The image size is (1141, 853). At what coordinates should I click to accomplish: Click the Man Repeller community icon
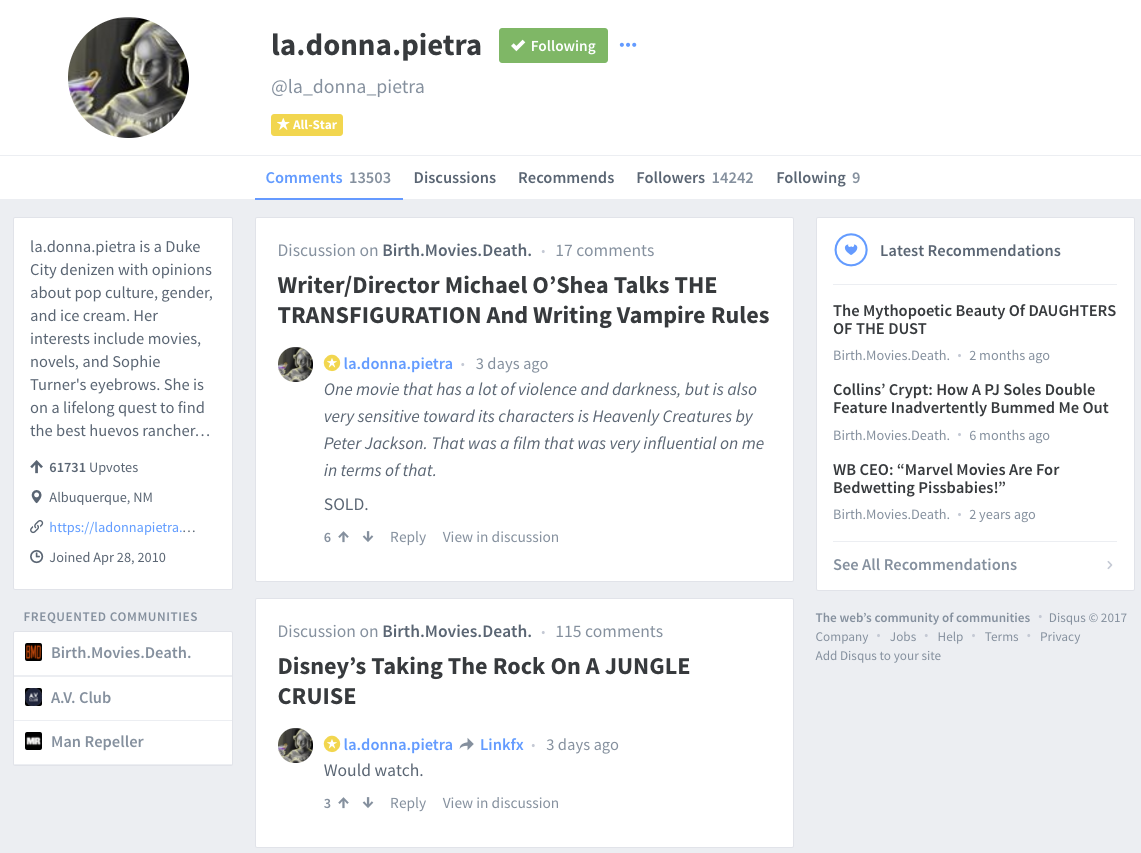pos(33,741)
